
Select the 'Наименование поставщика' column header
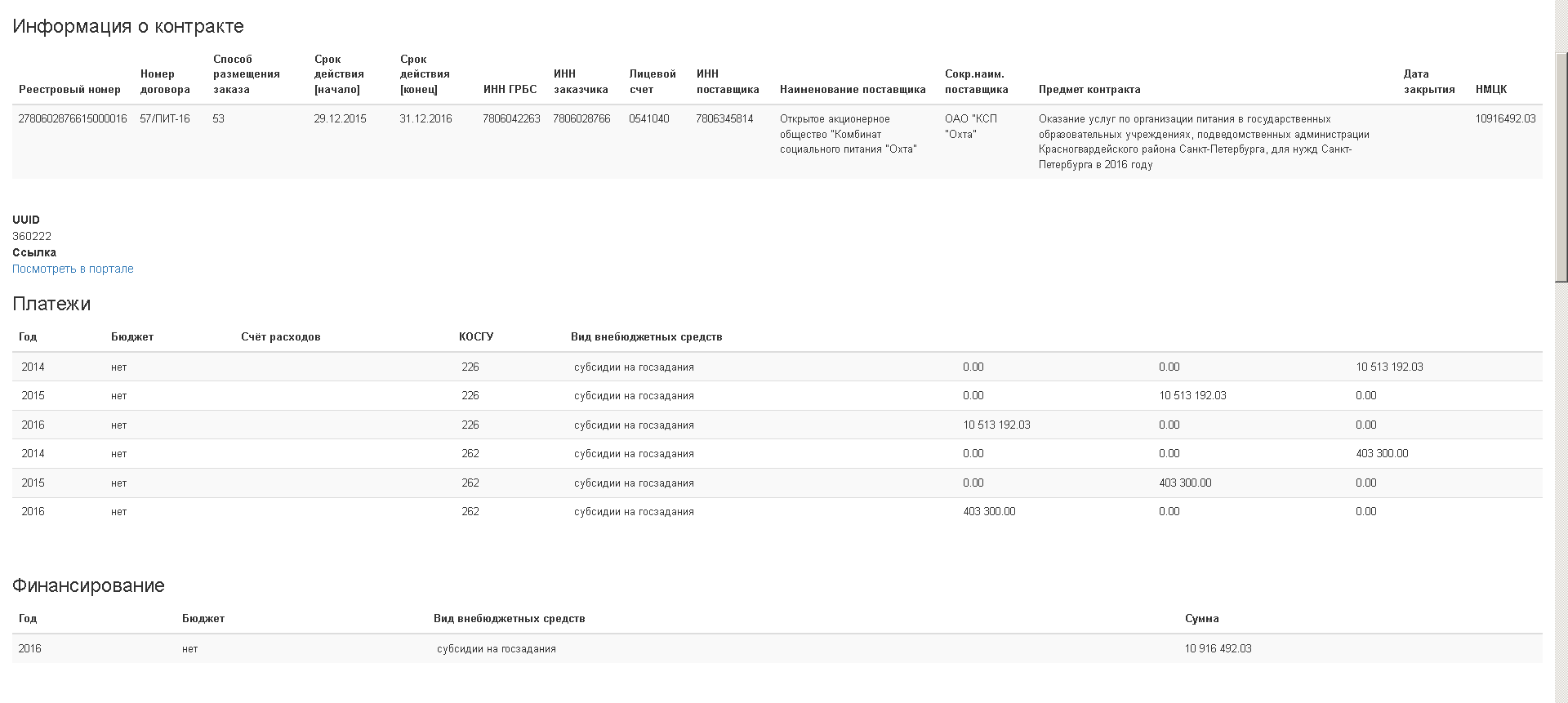tap(853, 89)
